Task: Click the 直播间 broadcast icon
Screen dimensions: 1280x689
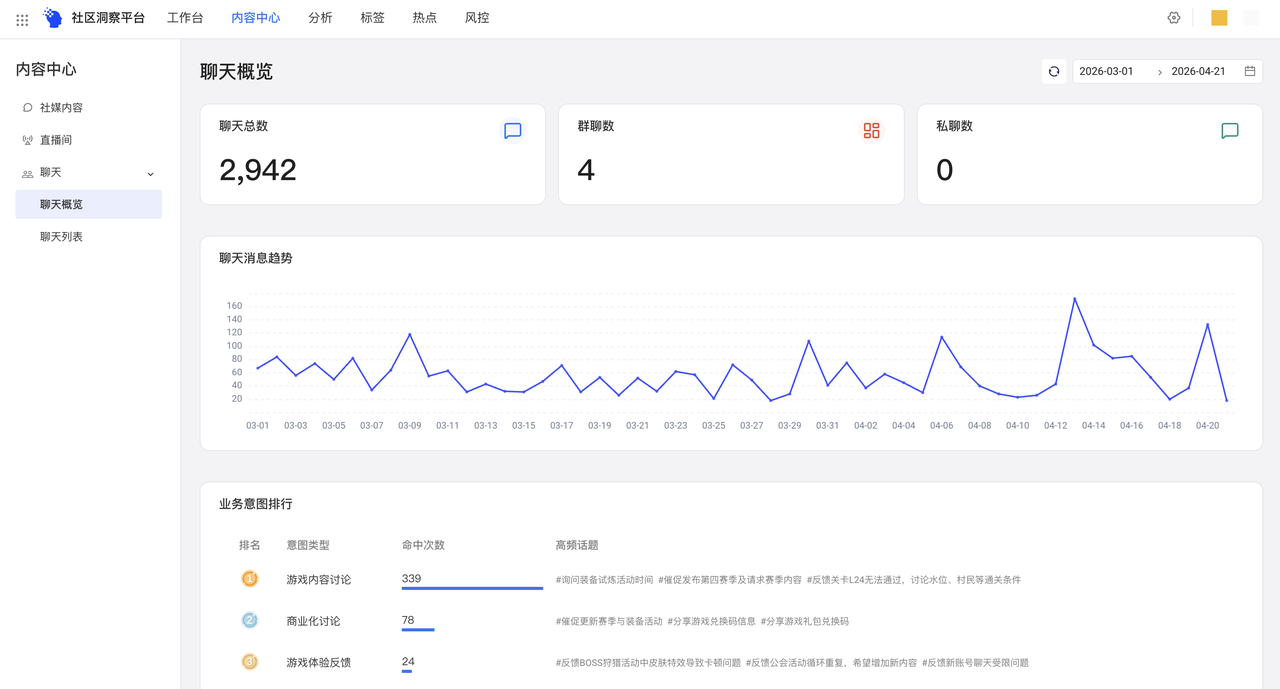Action: tap(27, 140)
